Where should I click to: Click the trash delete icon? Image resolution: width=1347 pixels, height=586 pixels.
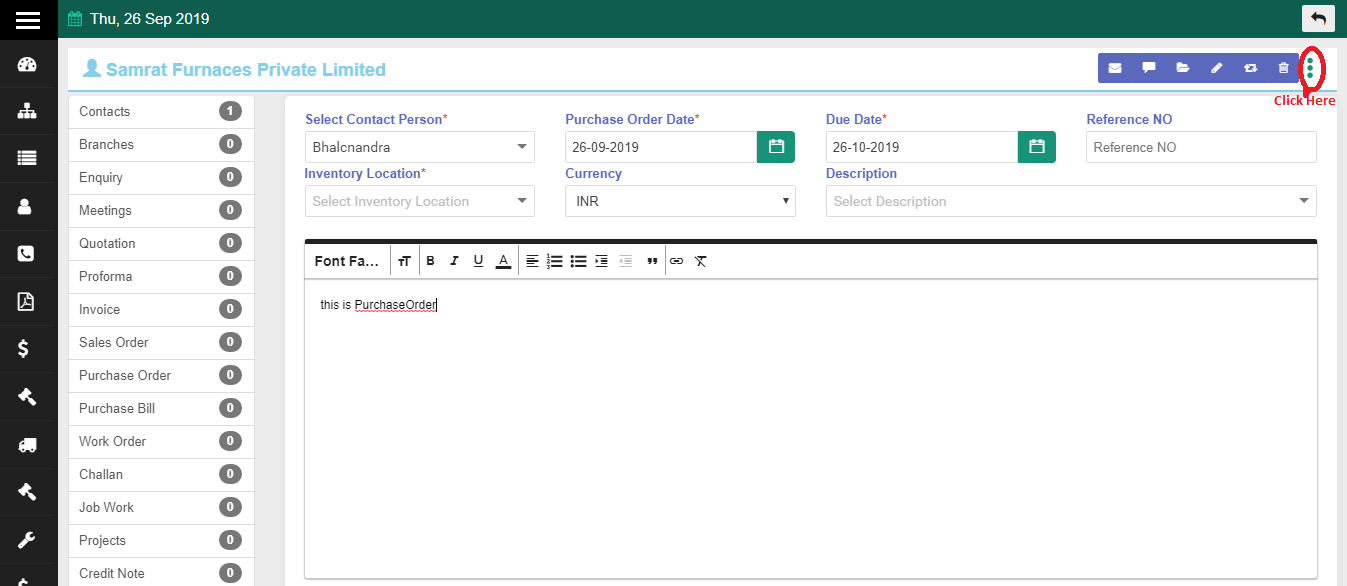tap(1284, 68)
